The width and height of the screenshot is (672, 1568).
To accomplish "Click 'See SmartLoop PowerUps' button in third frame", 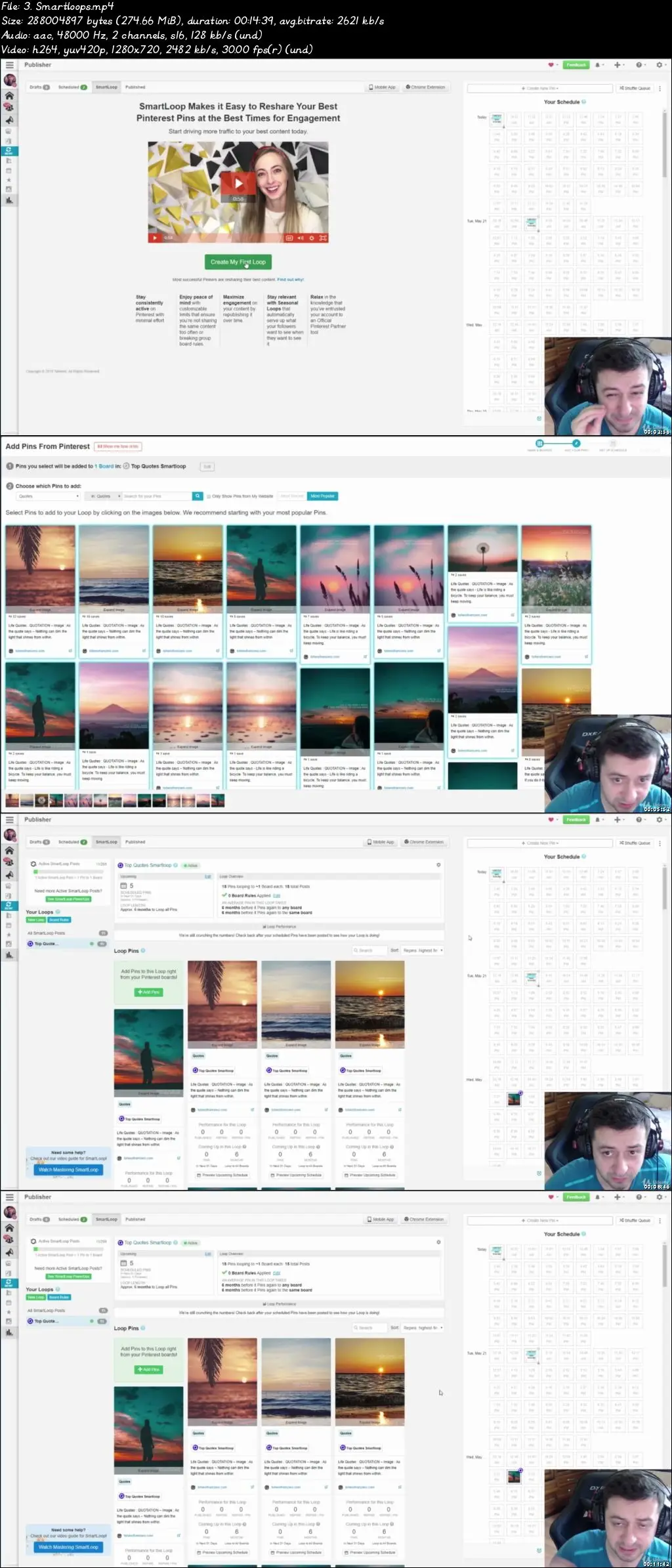I will coord(68,899).
